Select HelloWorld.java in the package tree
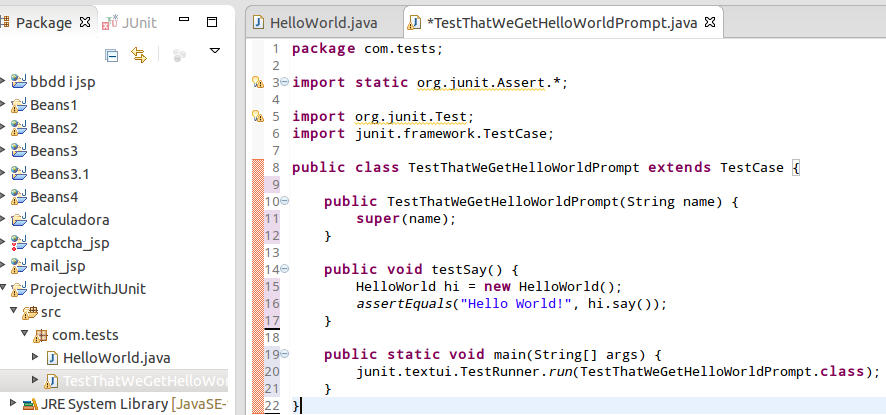The width and height of the screenshot is (886, 415). [x=116, y=357]
